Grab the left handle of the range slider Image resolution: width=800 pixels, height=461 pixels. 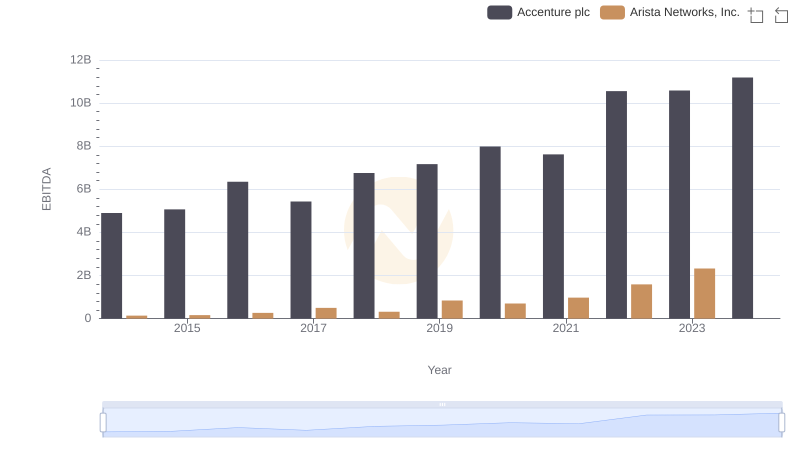(103, 423)
